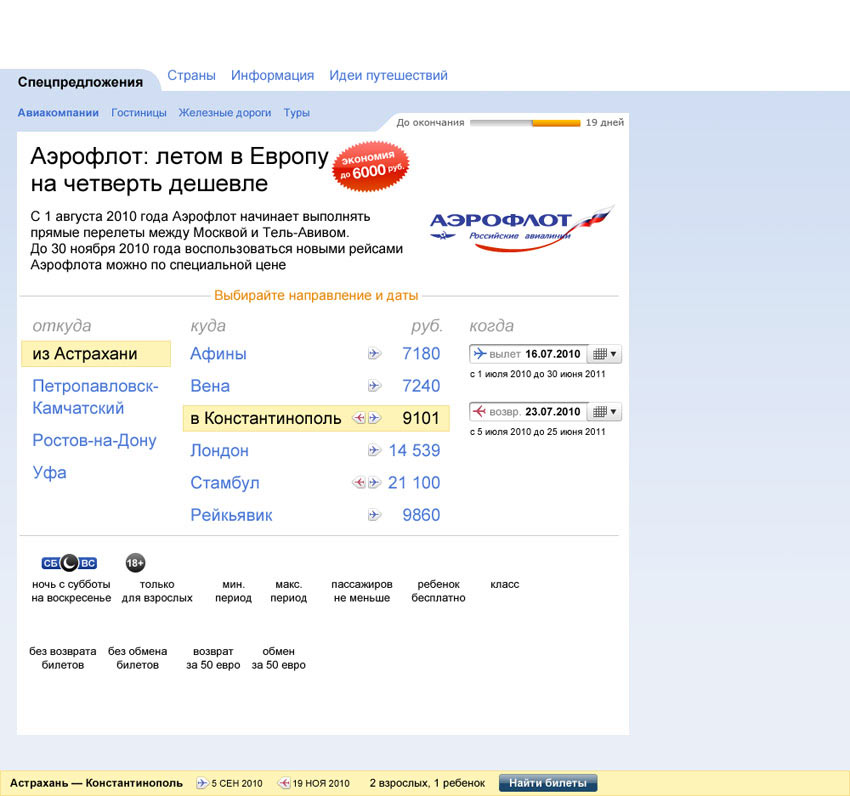This screenshot has height=796, width=850.
Task: Open the departure date calendar dropdown
Action: (605, 354)
